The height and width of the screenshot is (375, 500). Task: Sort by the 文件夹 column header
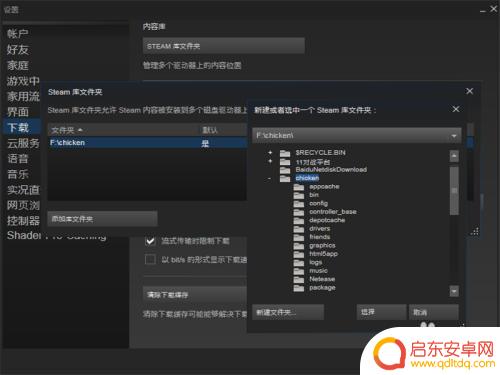point(124,130)
